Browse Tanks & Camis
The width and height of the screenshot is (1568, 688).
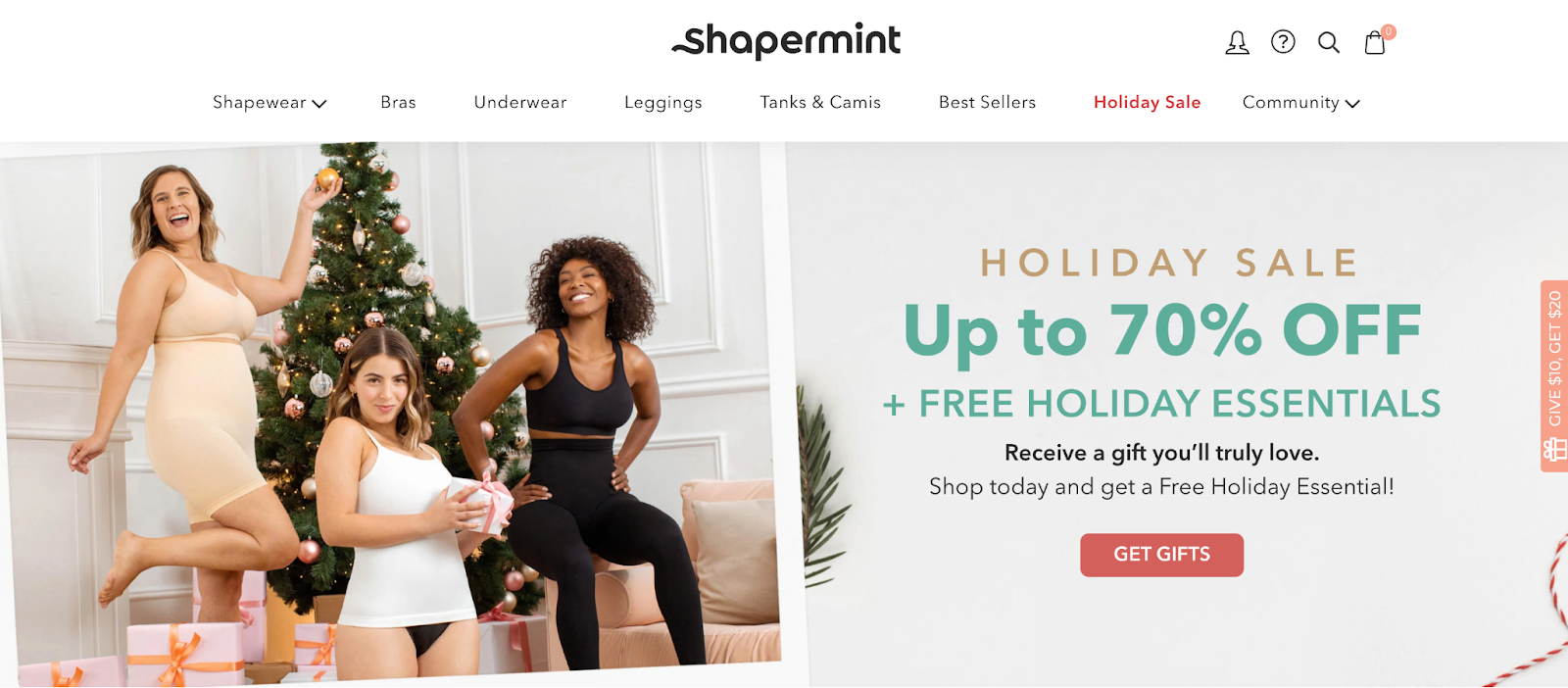click(820, 102)
